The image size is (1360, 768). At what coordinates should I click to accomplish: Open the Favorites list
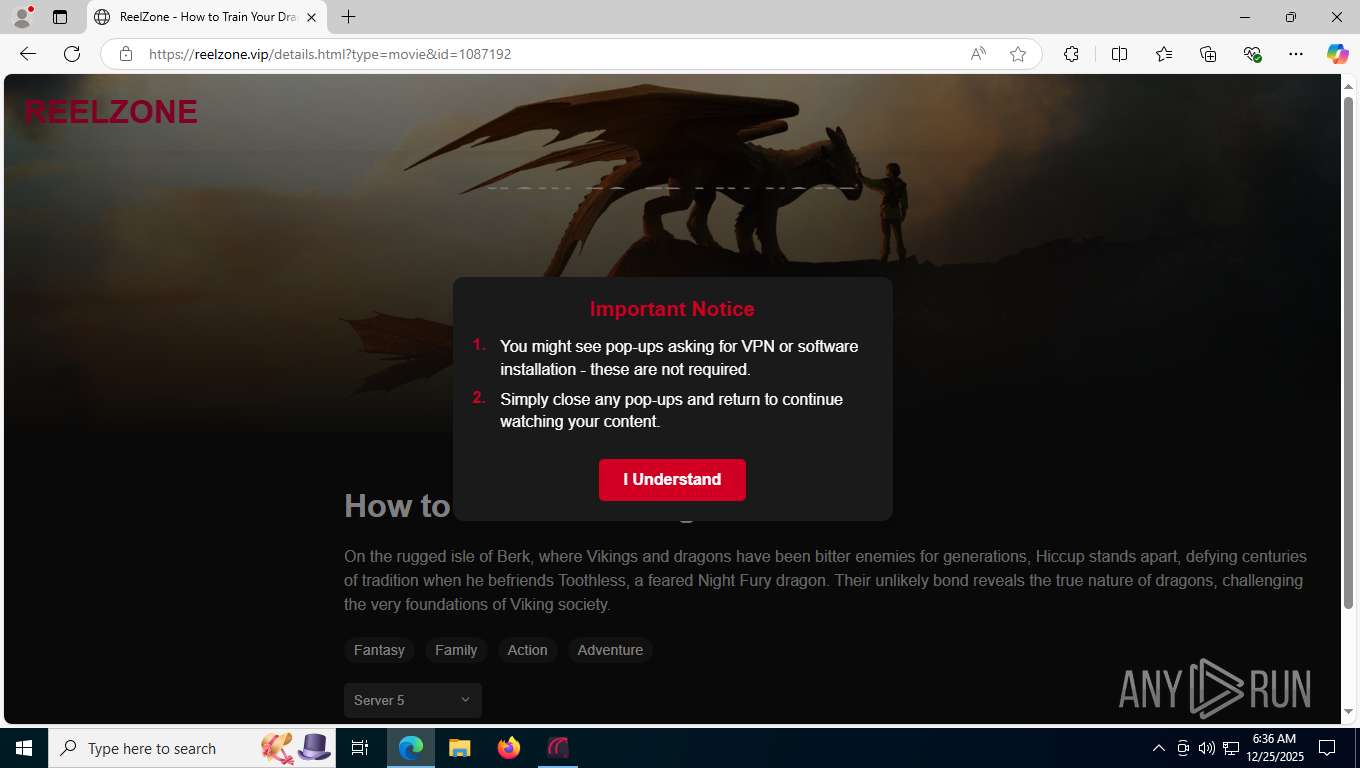tap(1164, 54)
